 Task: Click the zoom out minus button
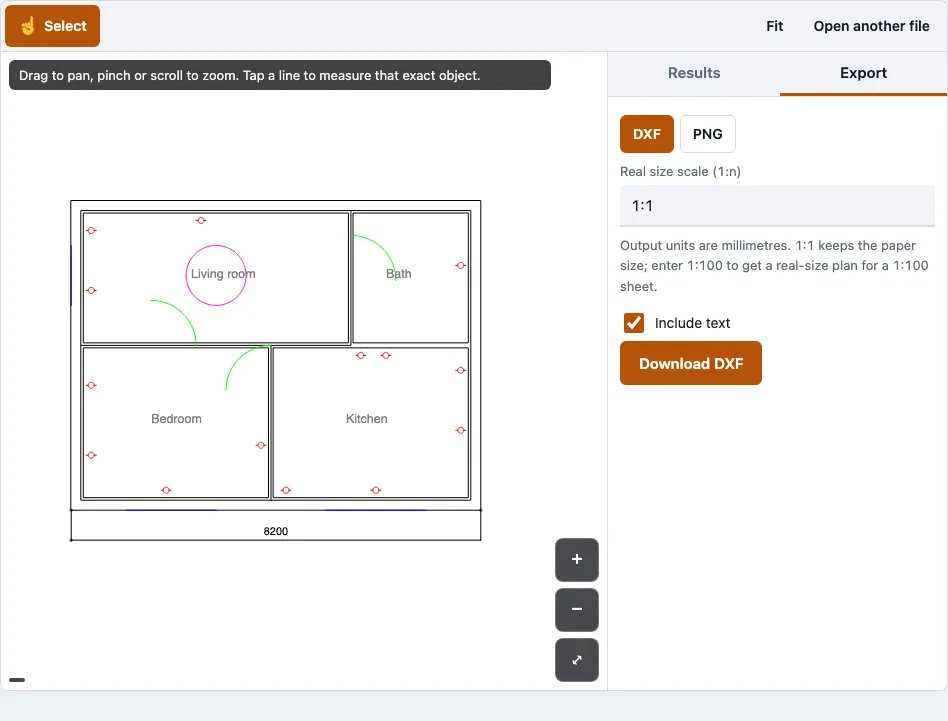[x=577, y=609]
